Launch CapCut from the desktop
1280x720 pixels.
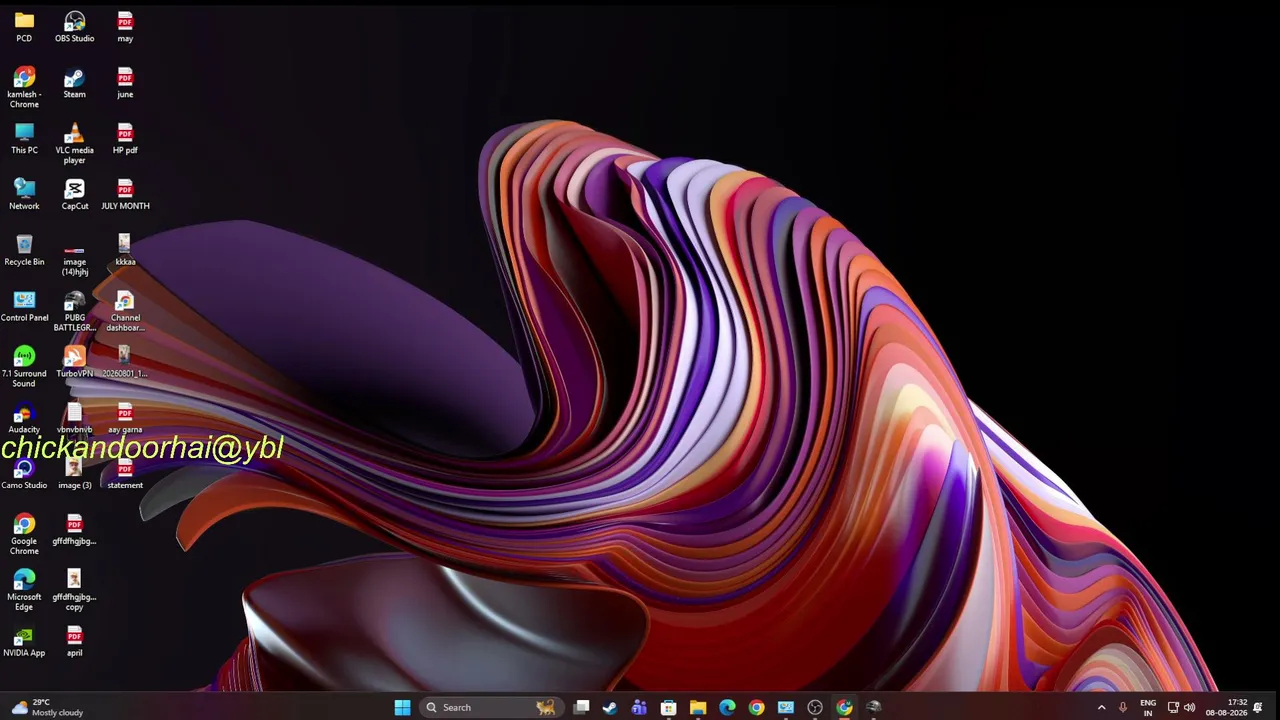tap(74, 195)
